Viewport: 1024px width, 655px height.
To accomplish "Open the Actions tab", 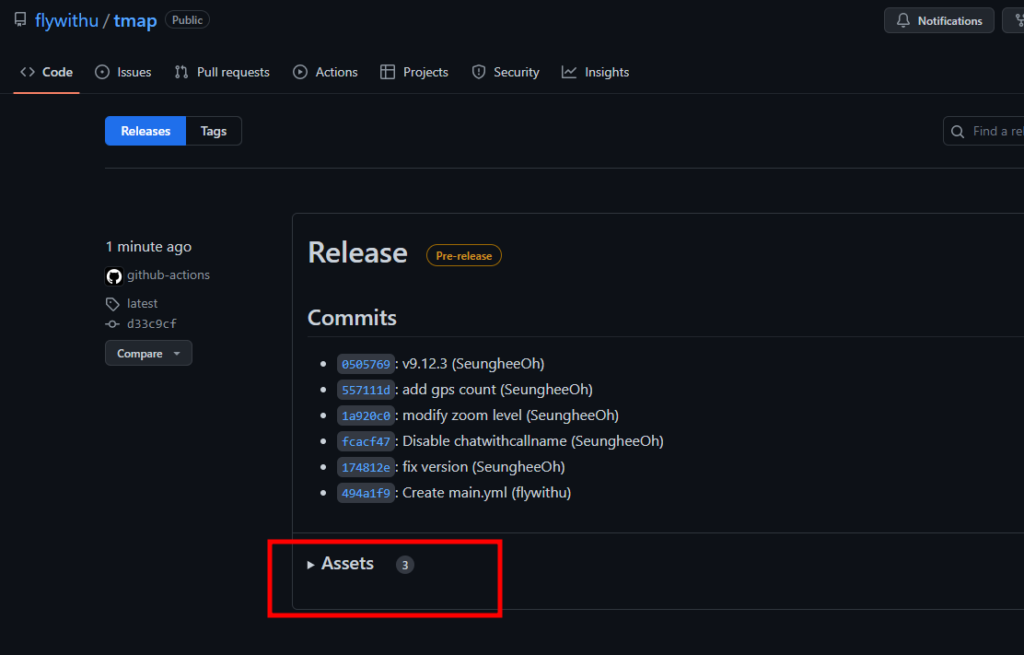I will click(x=325, y=72).
